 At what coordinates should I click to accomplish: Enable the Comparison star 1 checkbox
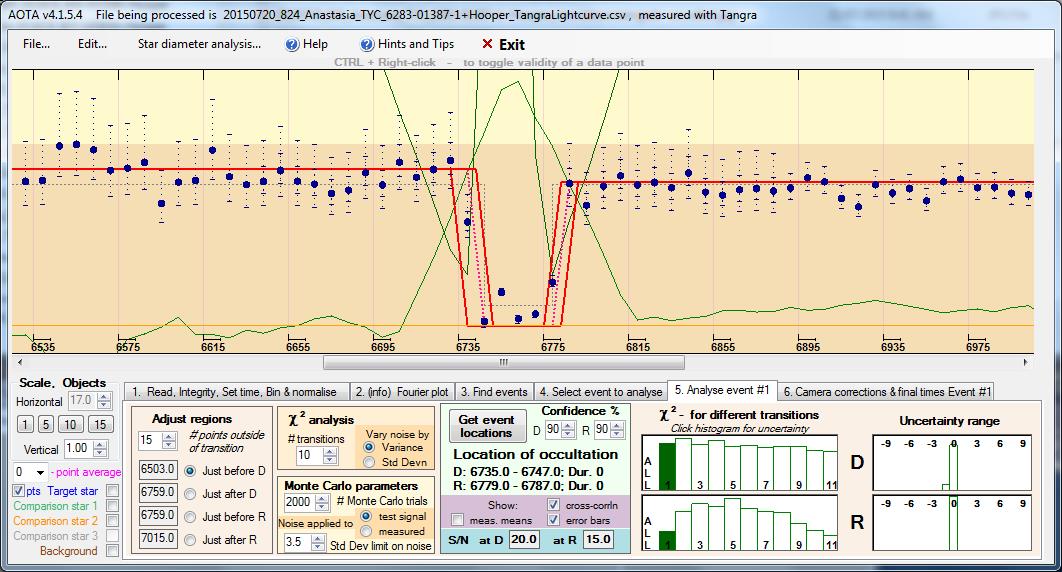(x=112, y=506)
